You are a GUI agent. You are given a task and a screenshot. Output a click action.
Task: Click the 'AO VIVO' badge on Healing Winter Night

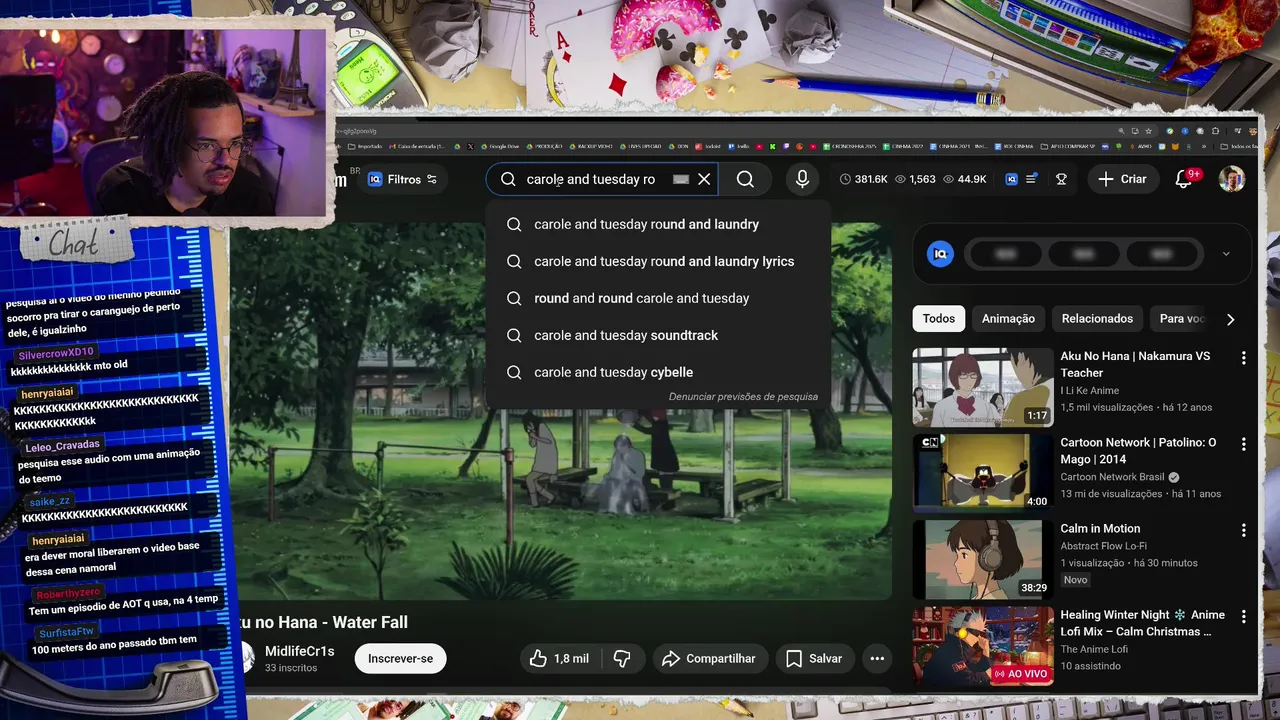pos(1020,674)
